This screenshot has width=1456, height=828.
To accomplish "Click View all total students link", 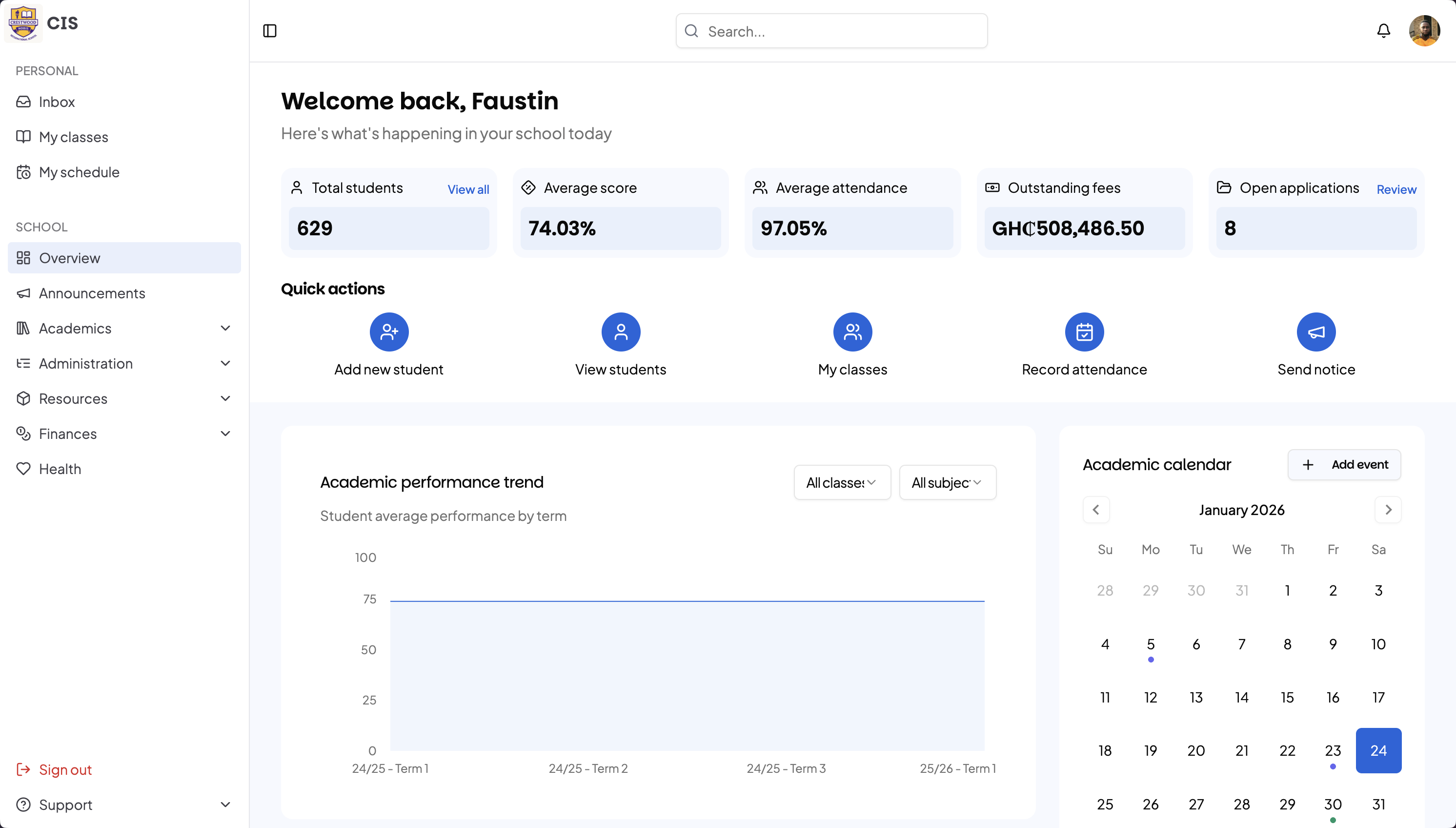I will [x=468, y=189].
